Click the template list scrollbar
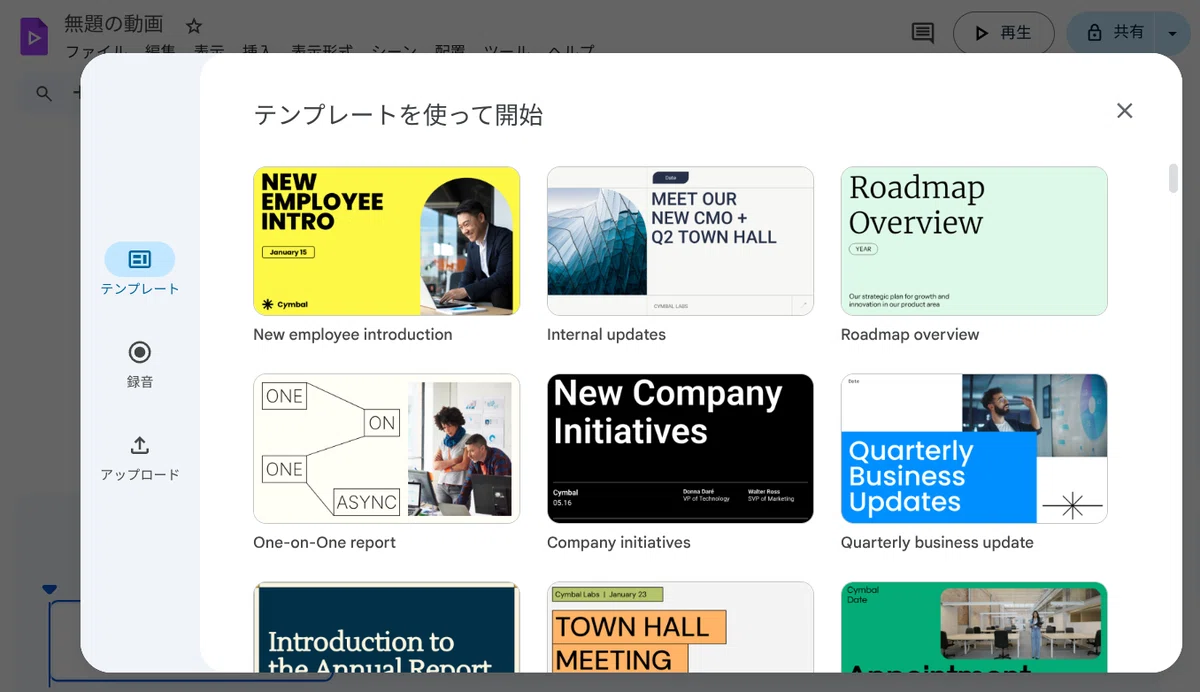Image resolution: width=1200 pixels, height=692 pixels. coord(1174,178)
